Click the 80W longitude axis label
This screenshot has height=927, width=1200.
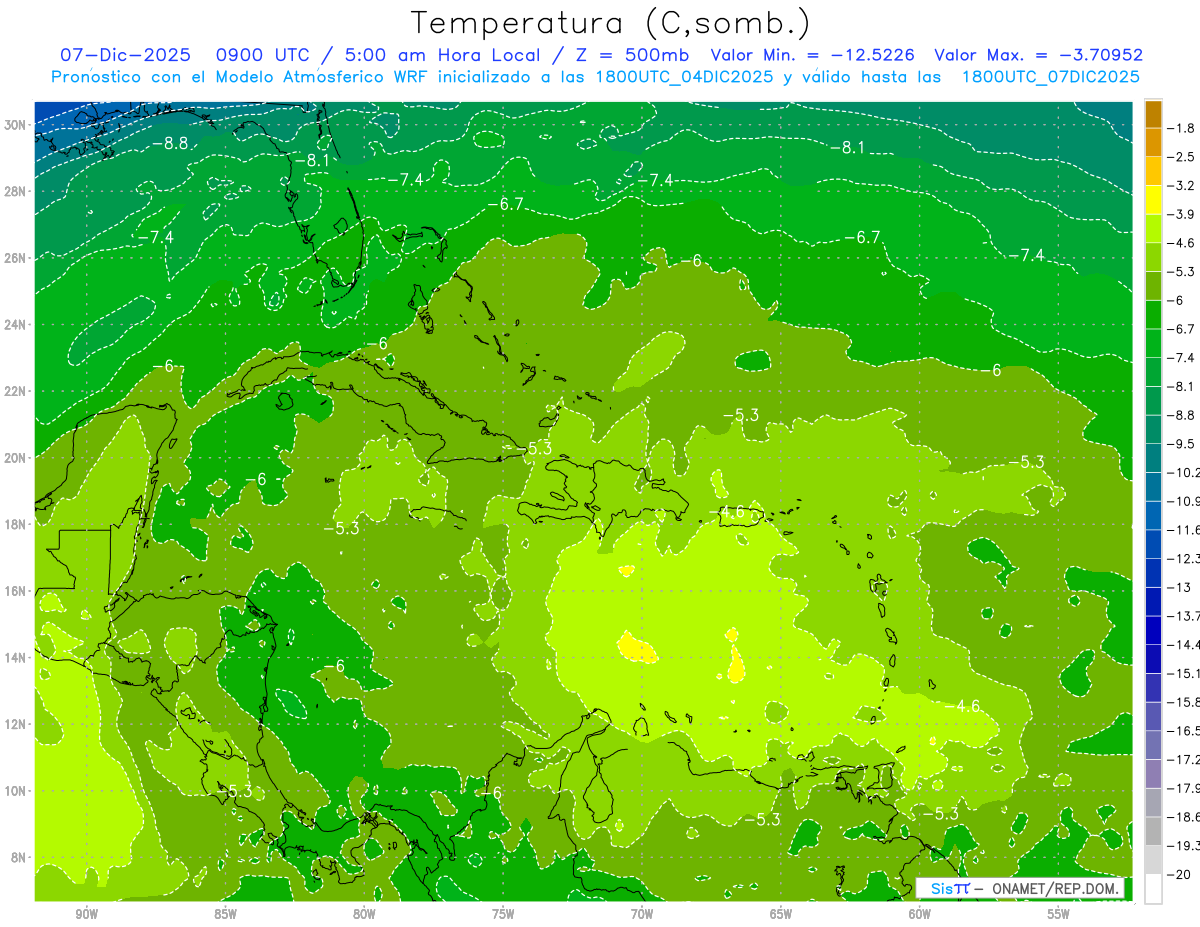pos(364,914)
